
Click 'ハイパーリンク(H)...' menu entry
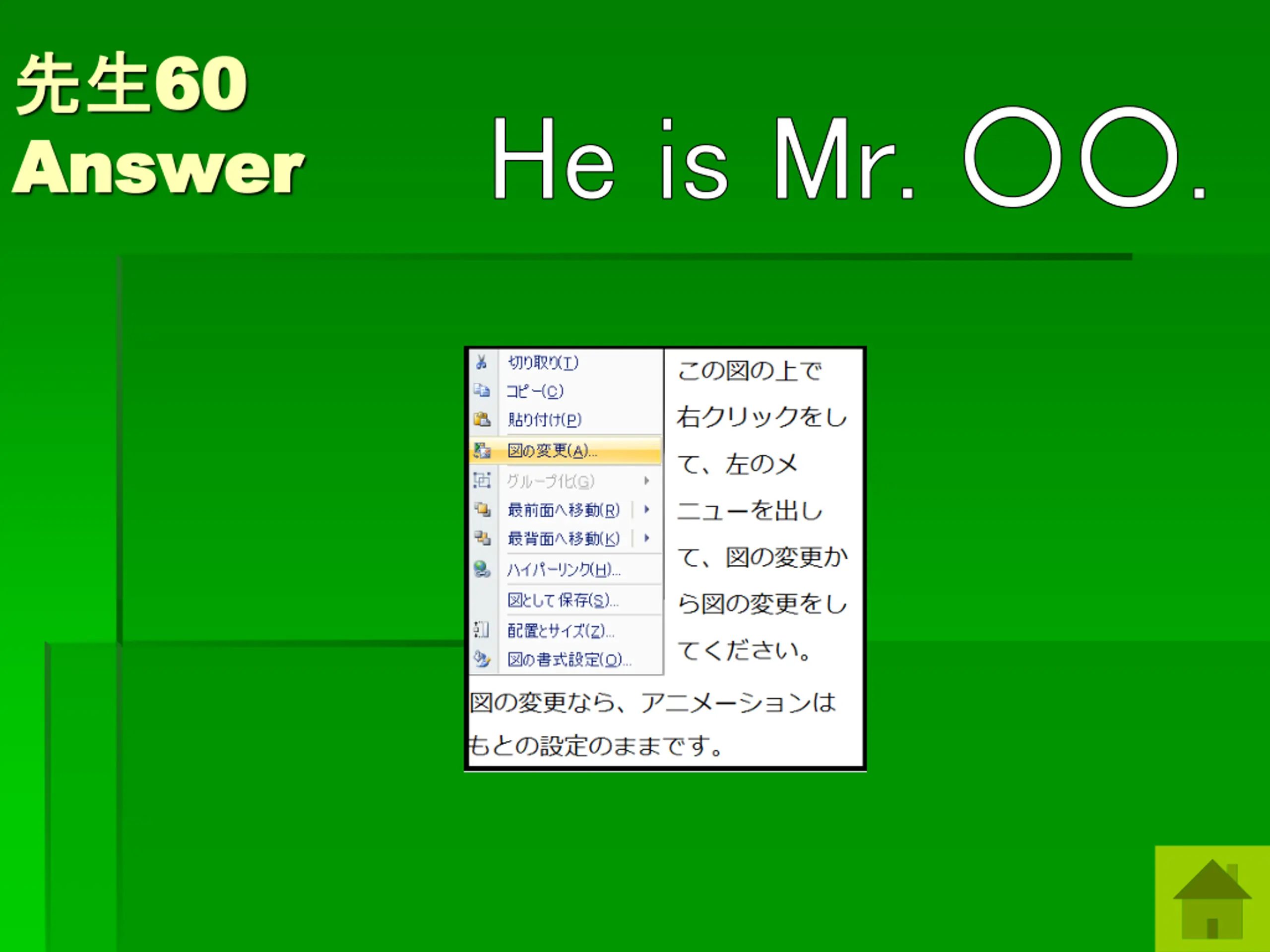(x=563, y=569)
